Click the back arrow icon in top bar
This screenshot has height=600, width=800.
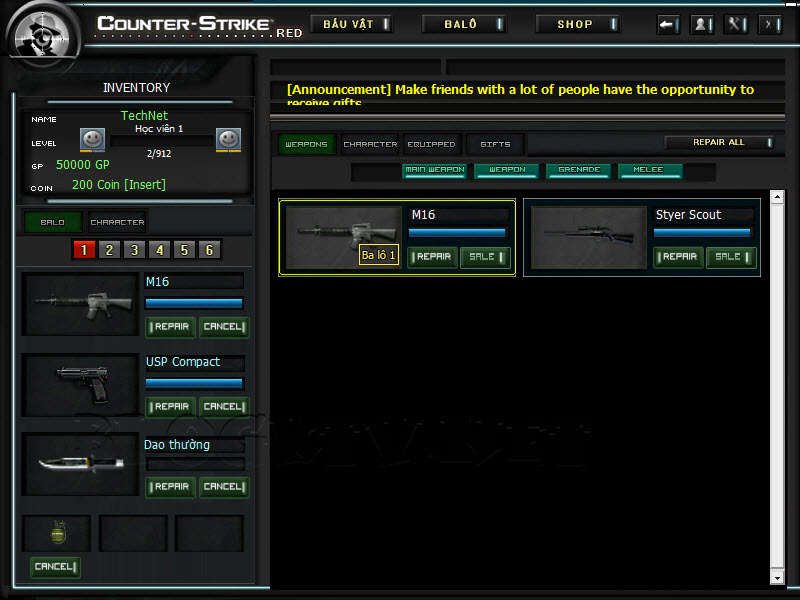pyautogui.click(x=668, y=24)
